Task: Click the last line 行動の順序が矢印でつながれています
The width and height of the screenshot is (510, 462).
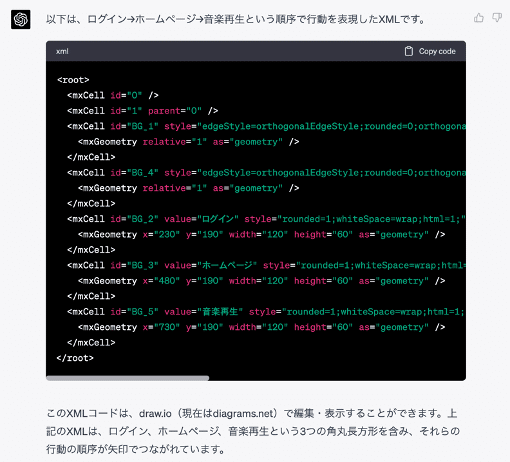Action: pyautogui.click(x=136, y=449)
